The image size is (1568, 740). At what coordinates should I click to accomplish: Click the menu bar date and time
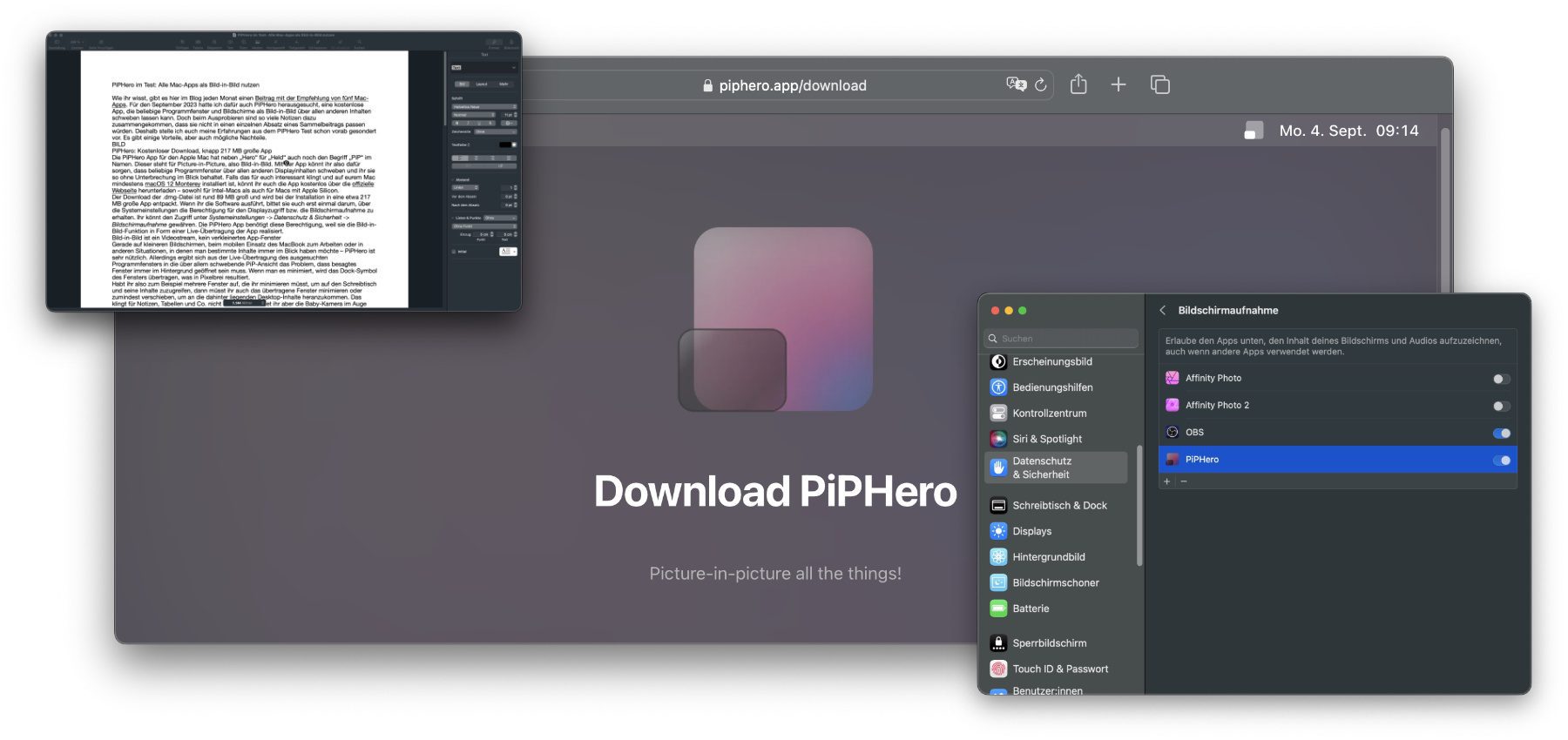click(1348, 131)
